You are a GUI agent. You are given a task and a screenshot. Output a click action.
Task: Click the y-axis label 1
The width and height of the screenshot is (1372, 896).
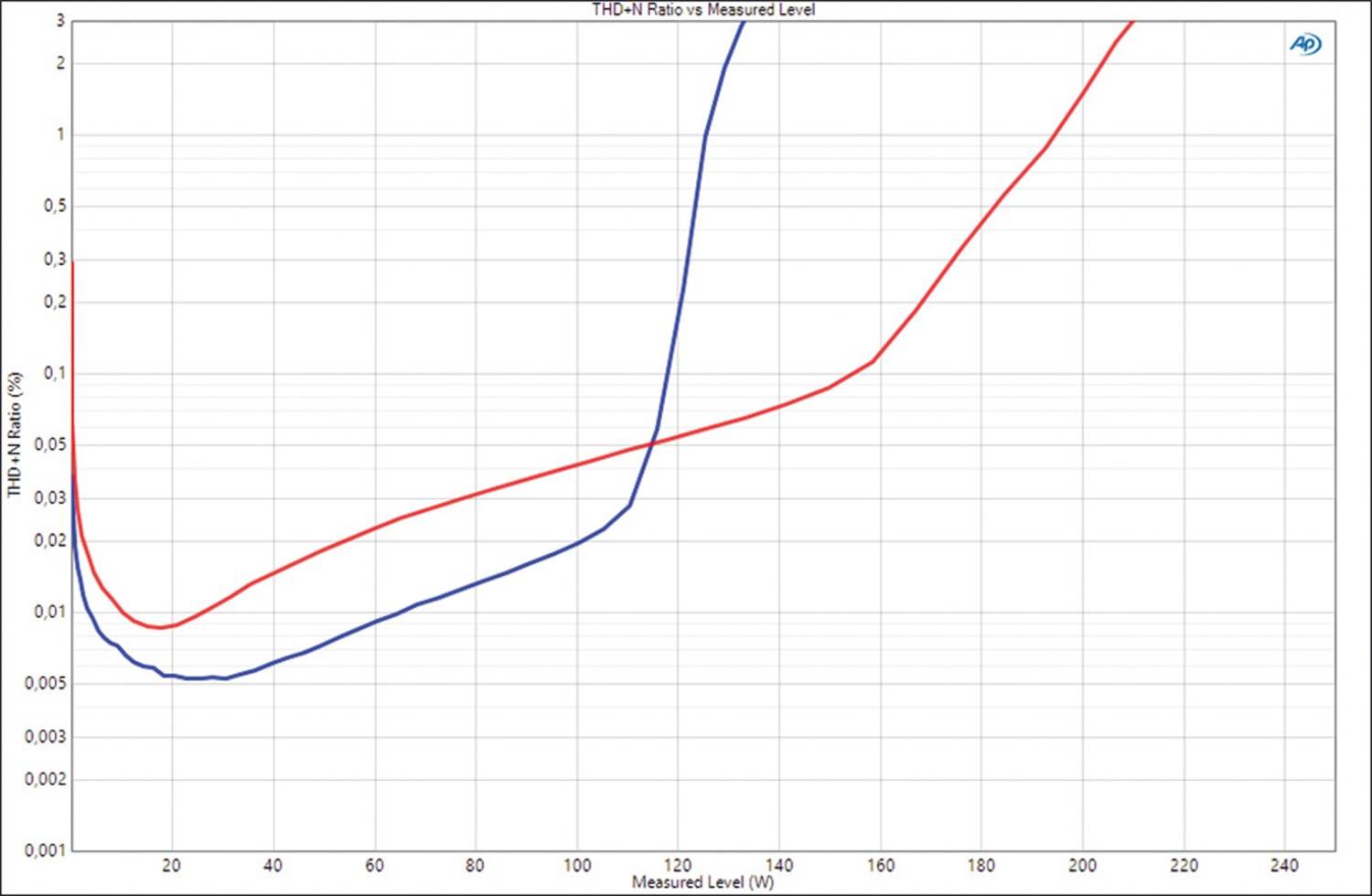60,134
